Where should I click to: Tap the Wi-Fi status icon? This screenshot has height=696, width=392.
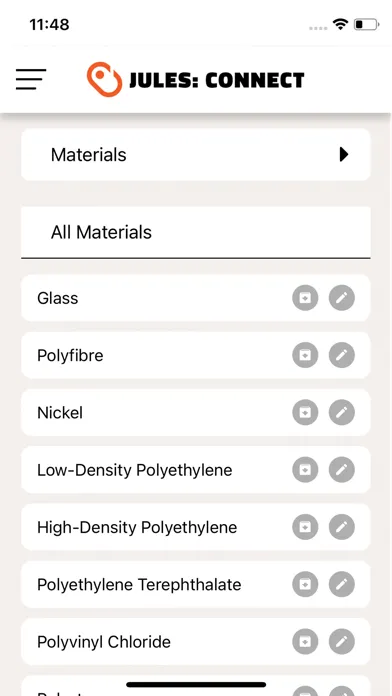click(340, 24)
